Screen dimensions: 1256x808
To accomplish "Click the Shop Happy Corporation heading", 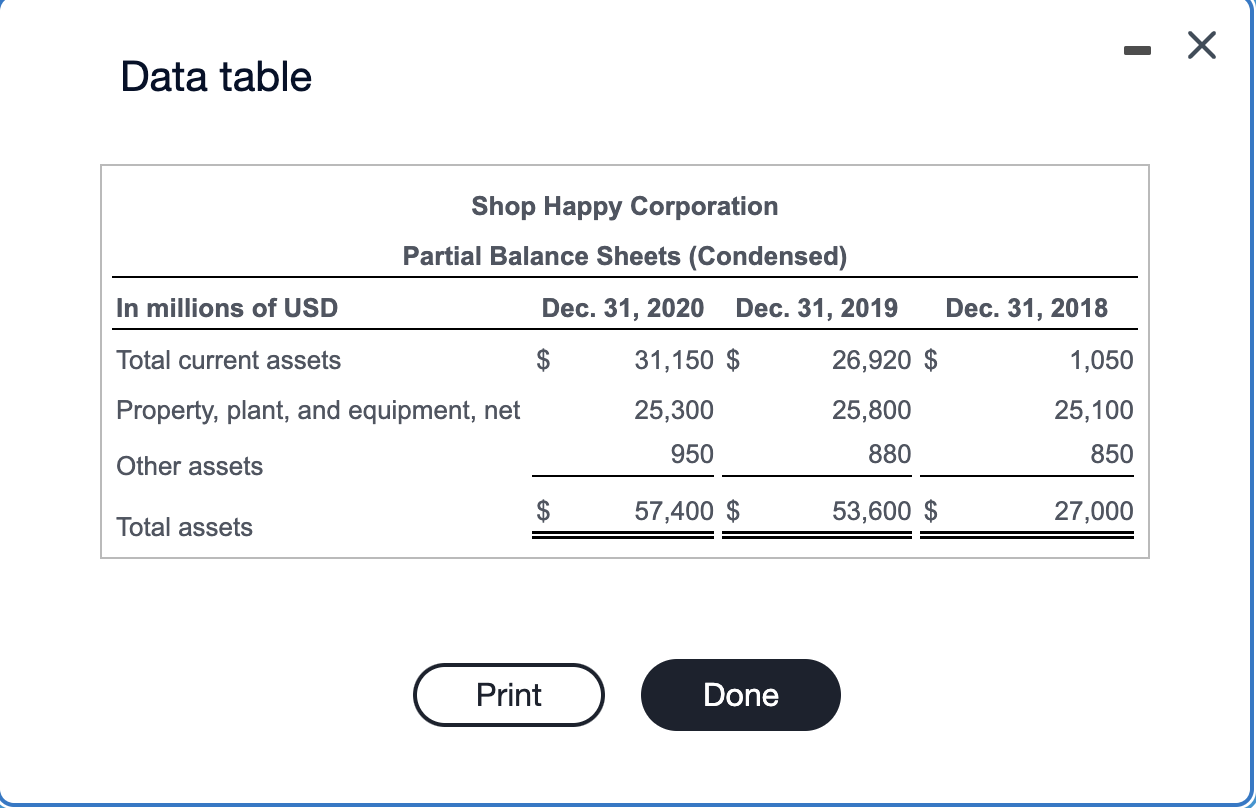I will [x=625, y=206].
